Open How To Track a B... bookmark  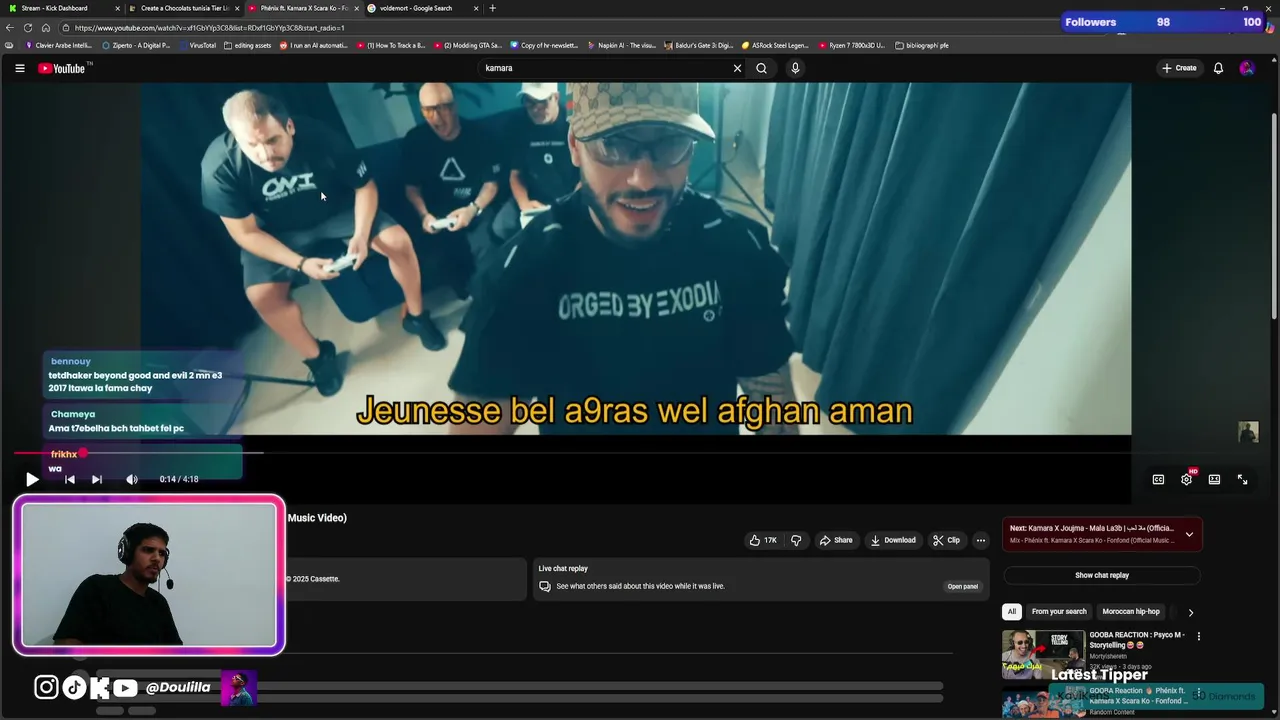click(391, 45)
